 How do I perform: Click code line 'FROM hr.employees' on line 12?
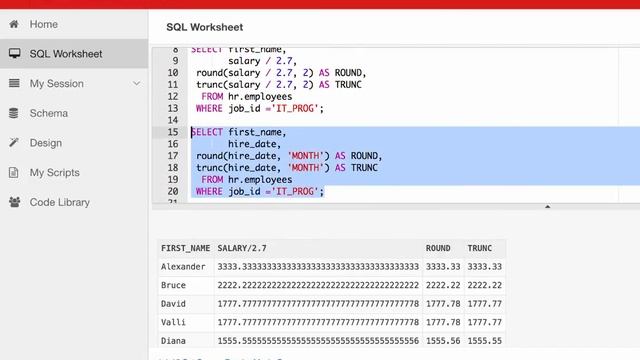pos(247,96)
